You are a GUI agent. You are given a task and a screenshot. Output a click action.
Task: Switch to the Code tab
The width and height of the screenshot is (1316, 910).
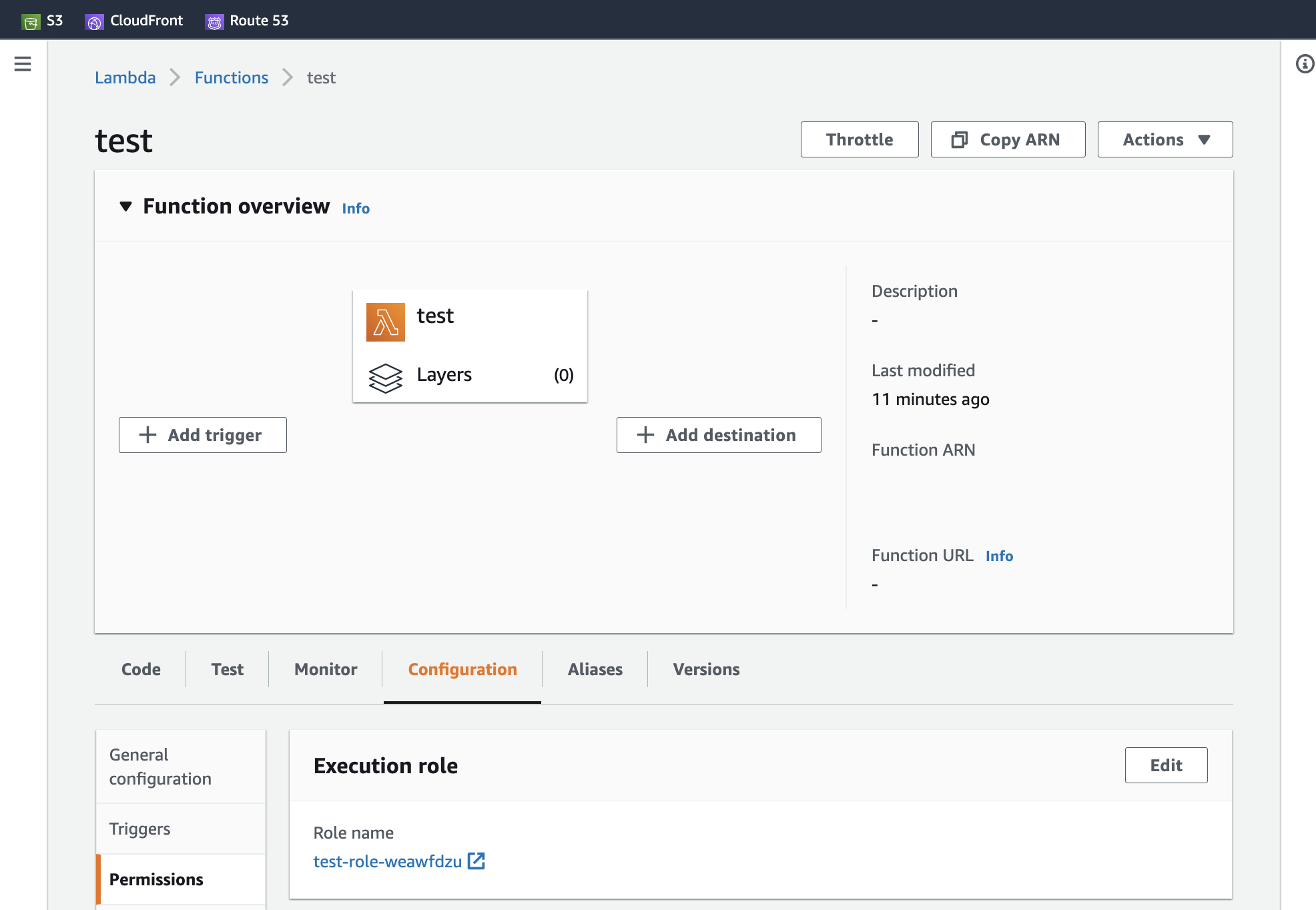[x=141, y=669]
